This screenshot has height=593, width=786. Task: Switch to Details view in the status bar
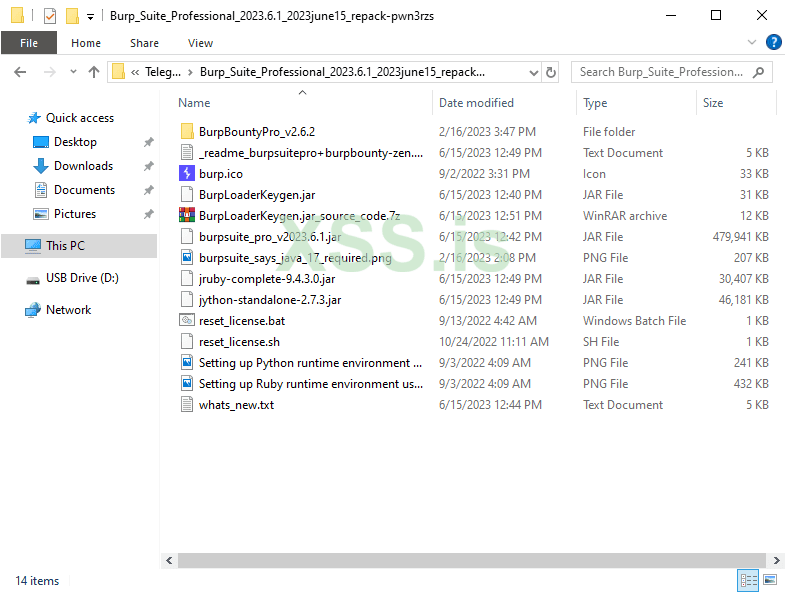click(748, 580)
